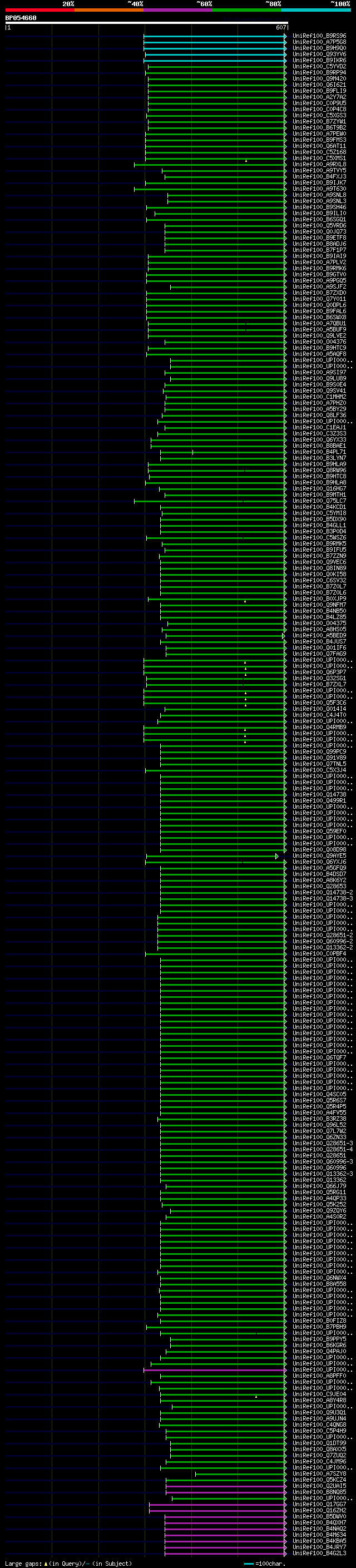
Task: Select hit label UniRef100_B4QXH7
Action: [319, 1522]
